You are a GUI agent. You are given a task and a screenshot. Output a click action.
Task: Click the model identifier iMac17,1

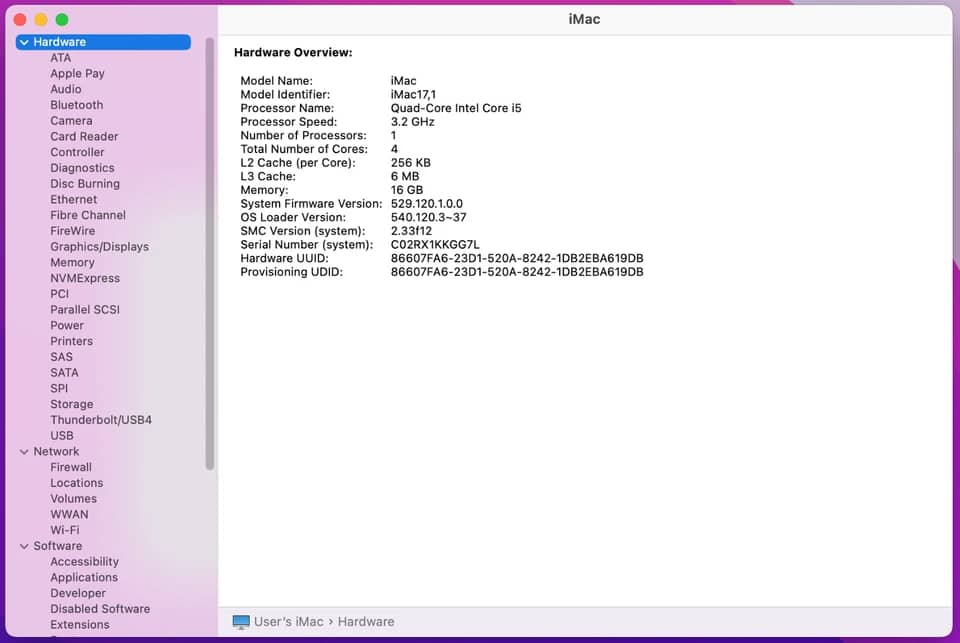413,95
